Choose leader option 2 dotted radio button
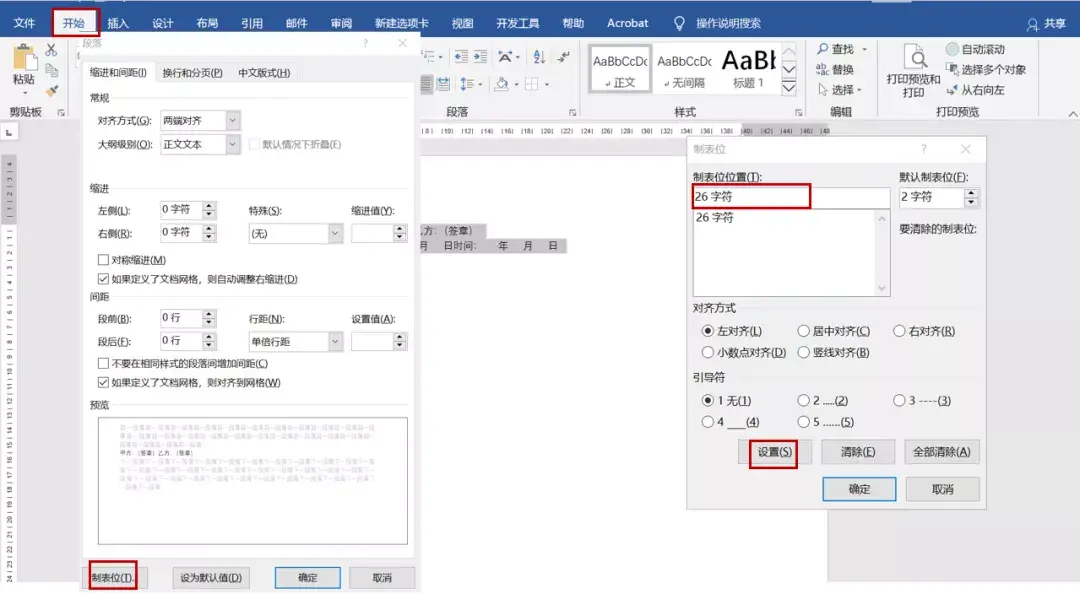 [x=803, y=401]
